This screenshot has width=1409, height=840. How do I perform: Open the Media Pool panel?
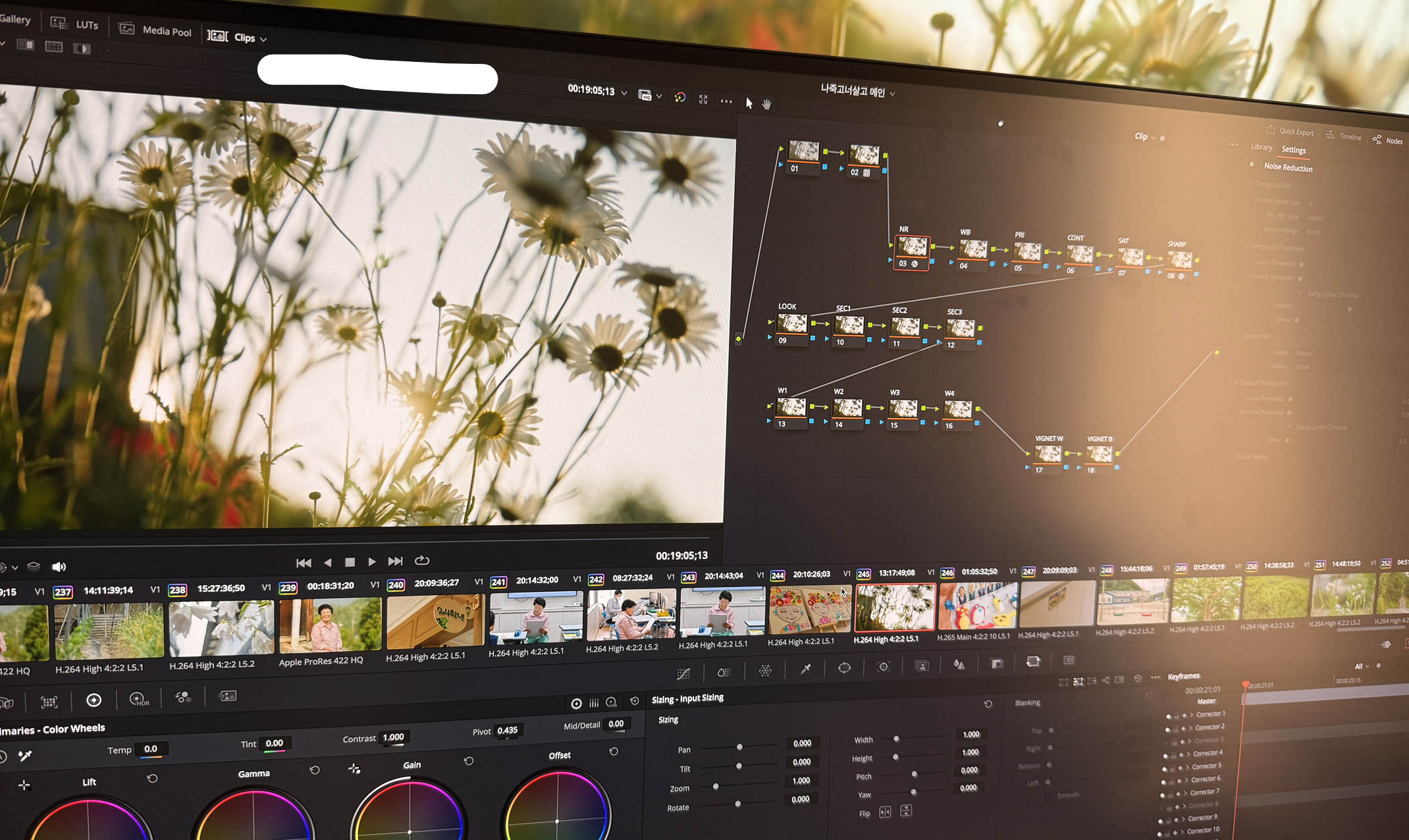[x=155, y=30]
